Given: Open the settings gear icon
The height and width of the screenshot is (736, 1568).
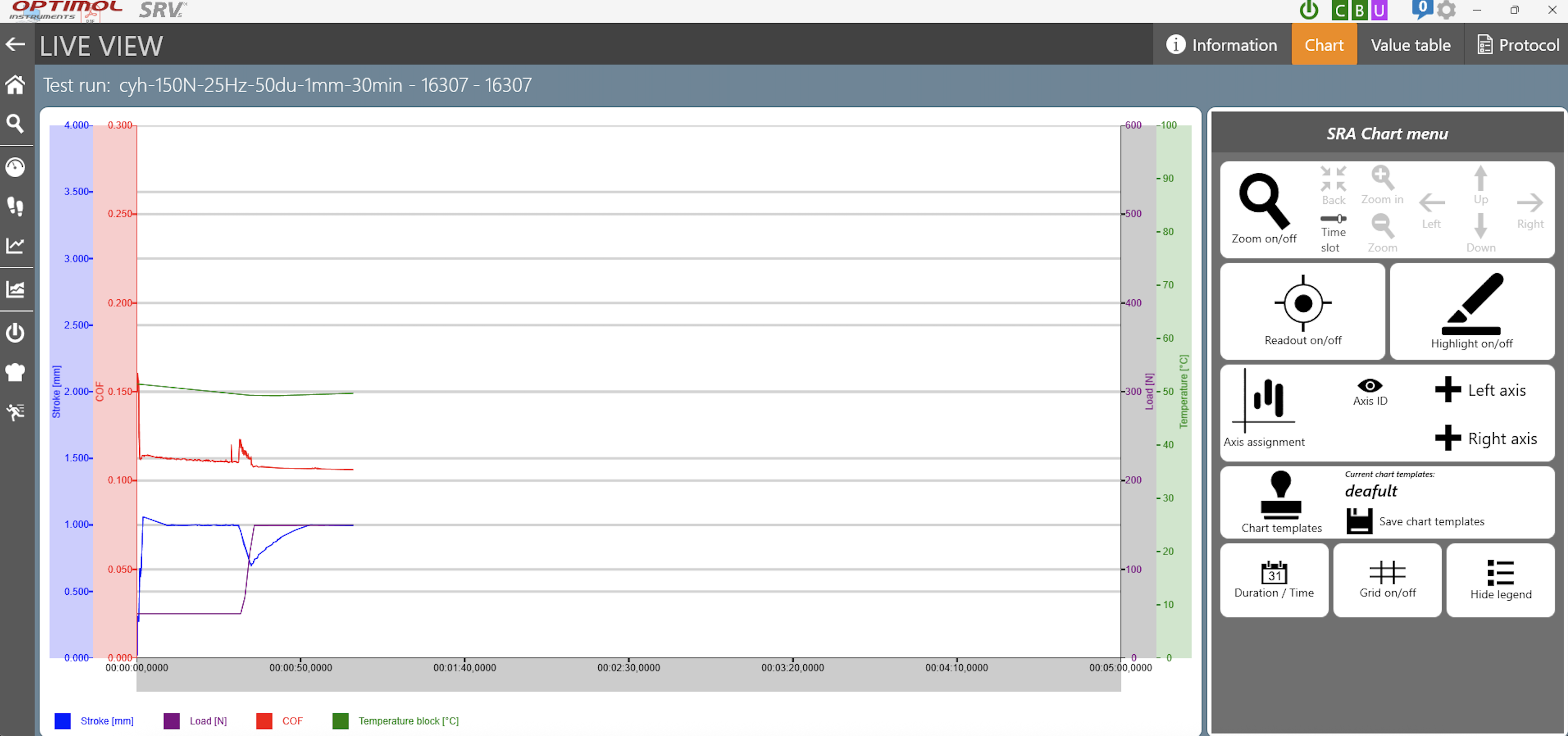Looking at the screenshot, I should click(1446, 10).
